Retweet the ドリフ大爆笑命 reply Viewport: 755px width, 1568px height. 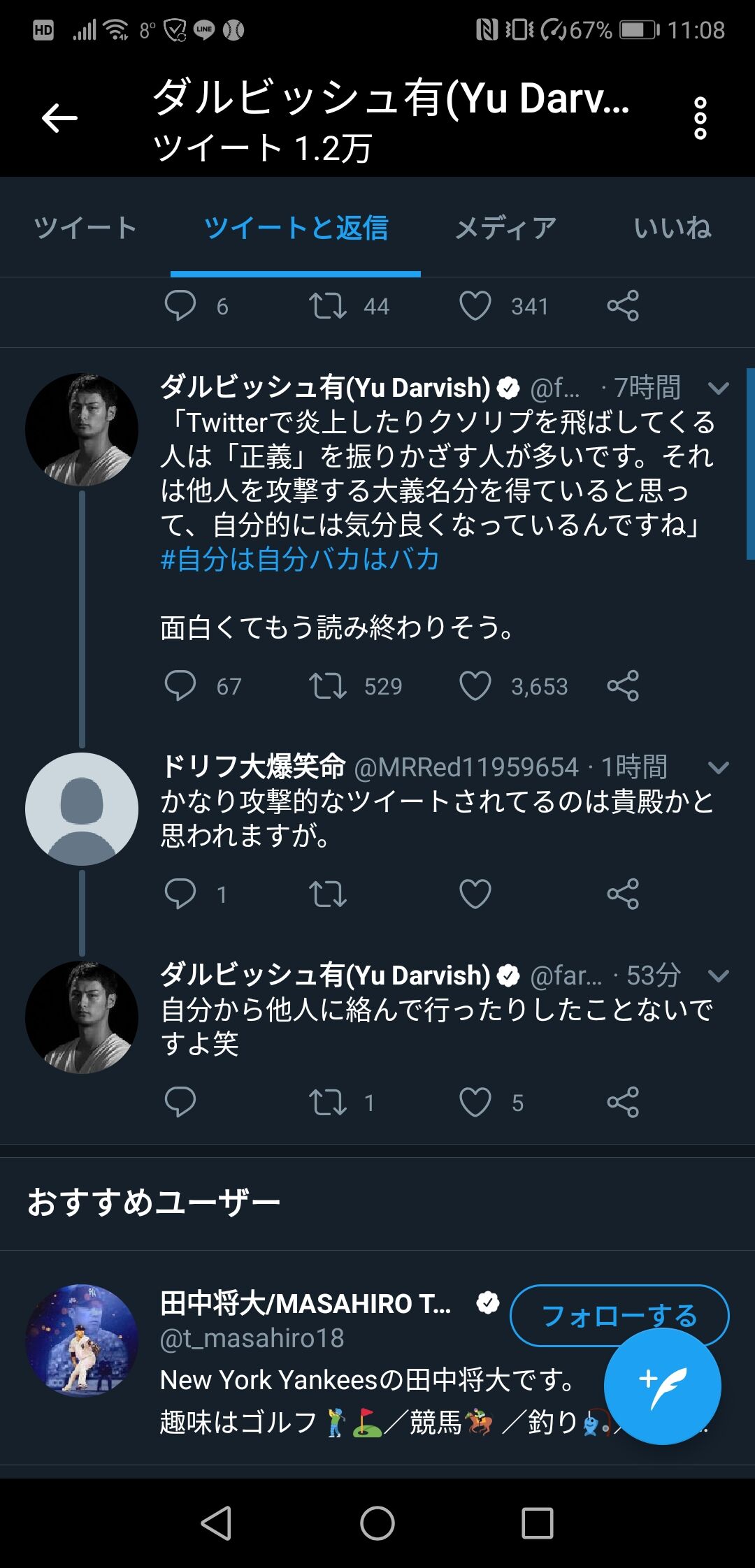coord(328,894)
